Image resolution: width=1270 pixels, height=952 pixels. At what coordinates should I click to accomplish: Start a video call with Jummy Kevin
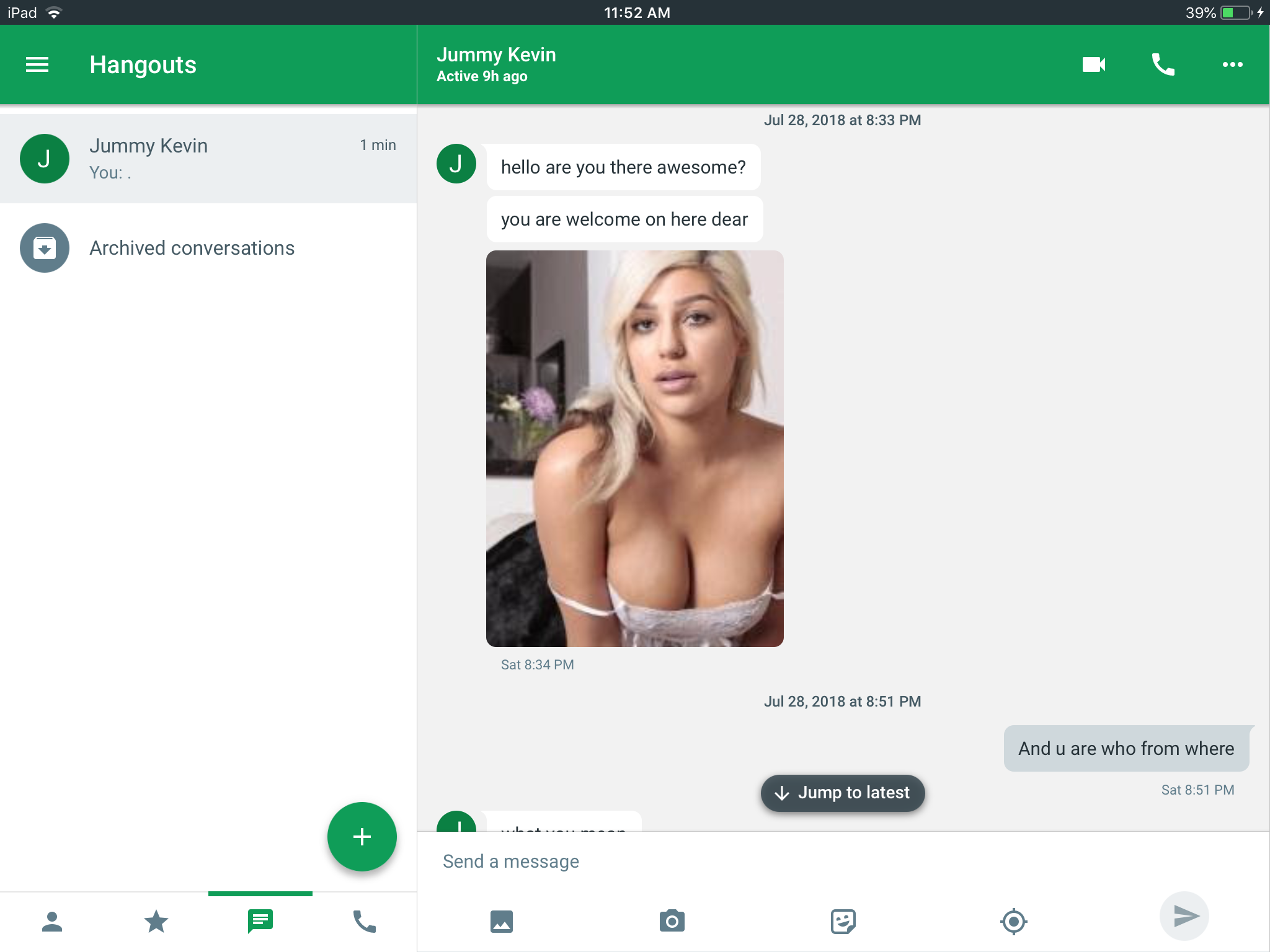[1094, 64]
